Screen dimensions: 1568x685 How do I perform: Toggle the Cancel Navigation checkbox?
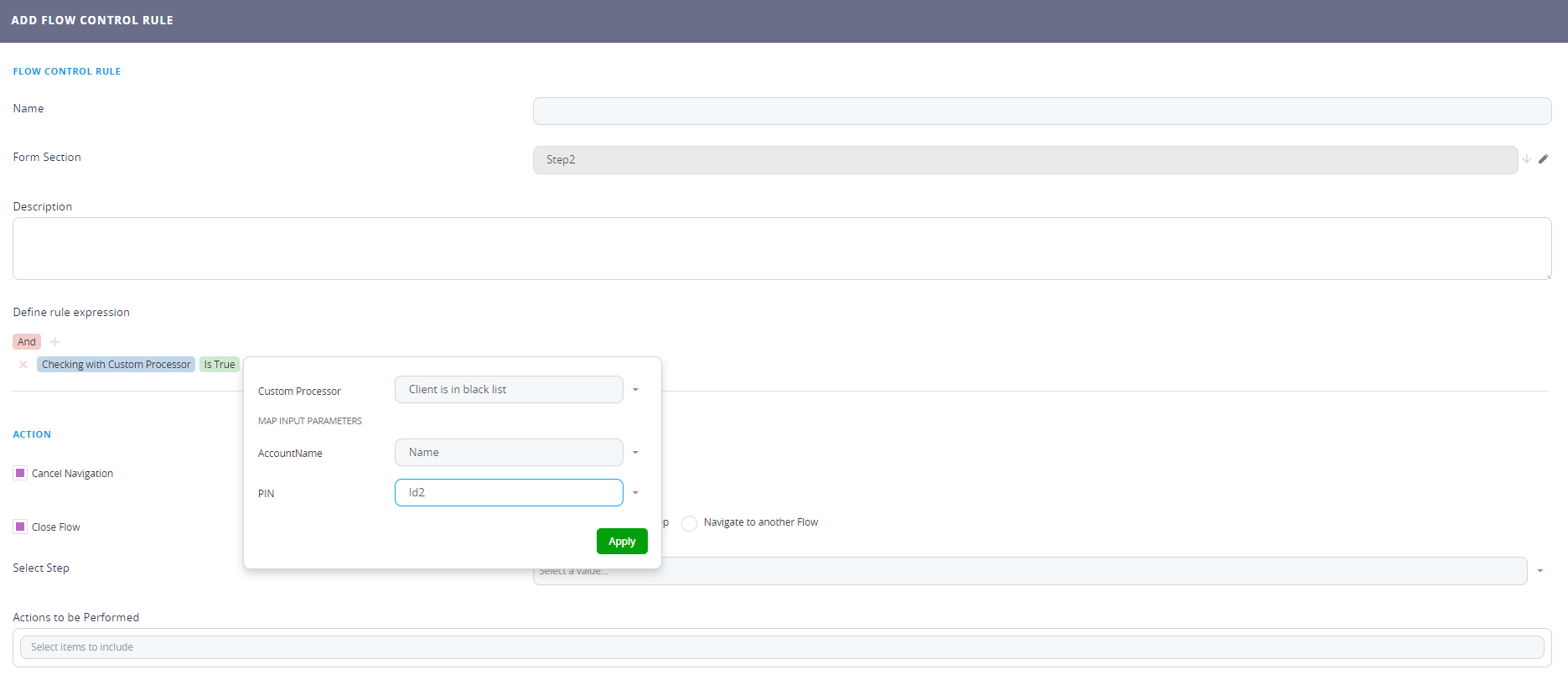tap(20, 473)
